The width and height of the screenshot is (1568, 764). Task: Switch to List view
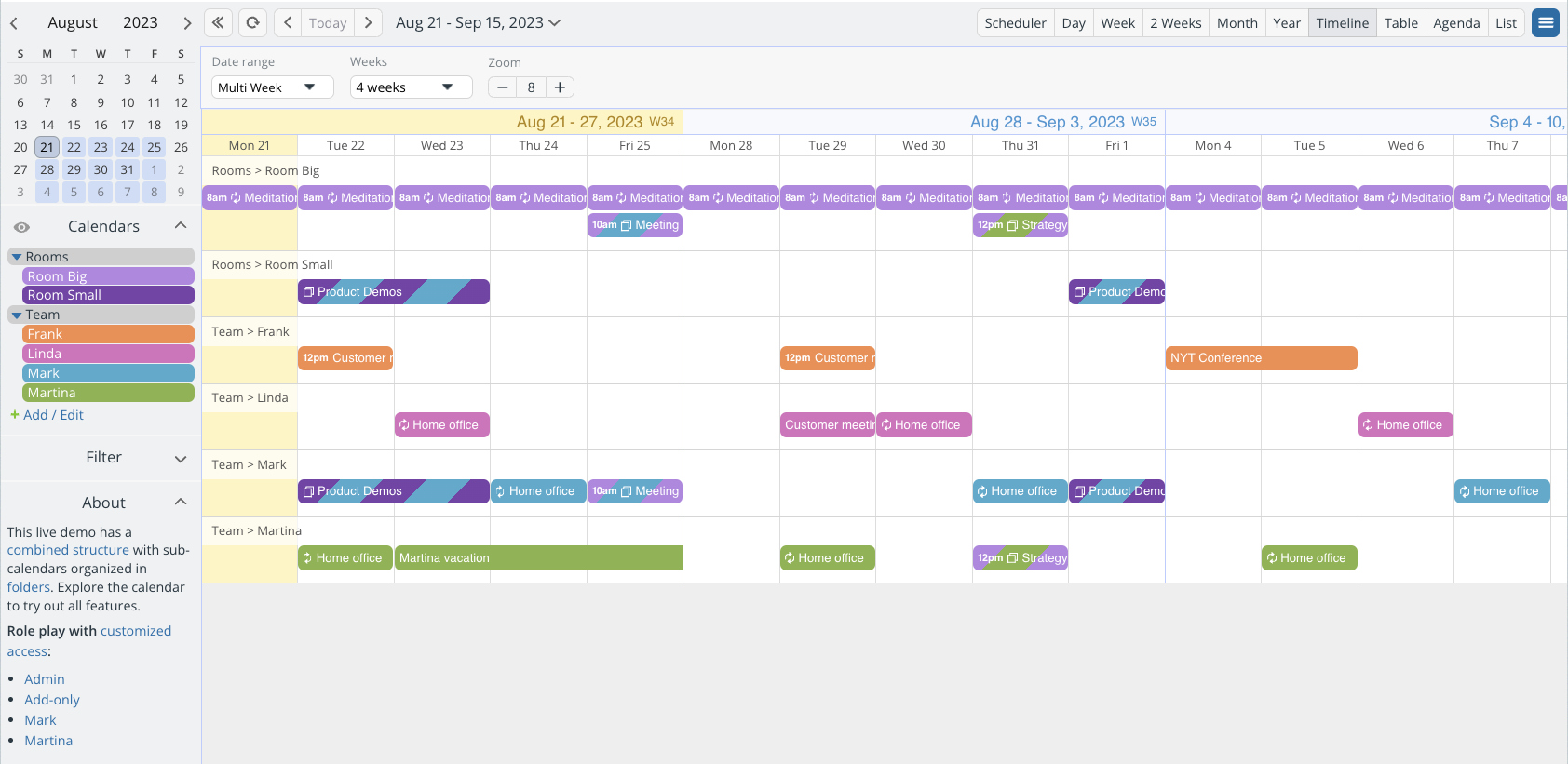click(1507, 23)
